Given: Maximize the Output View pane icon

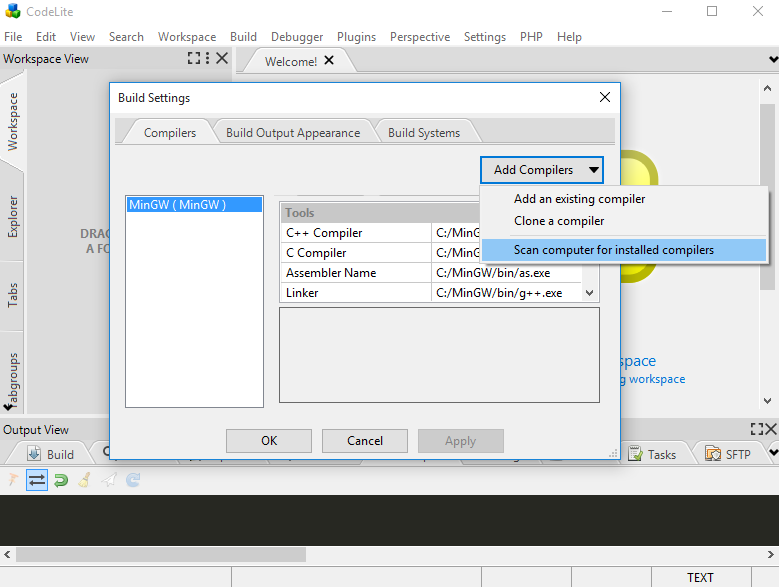Looking at the screenshot, I should 757,429.
